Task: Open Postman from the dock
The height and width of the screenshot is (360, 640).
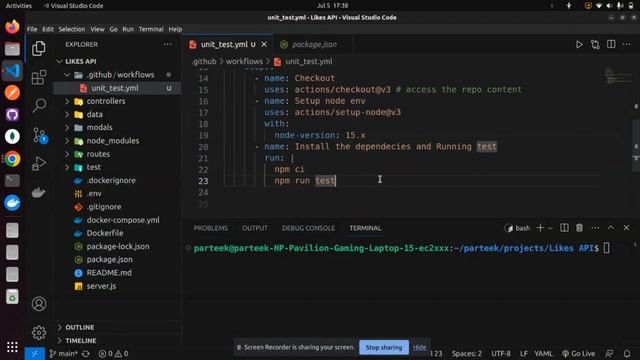Action: [12, 93]
